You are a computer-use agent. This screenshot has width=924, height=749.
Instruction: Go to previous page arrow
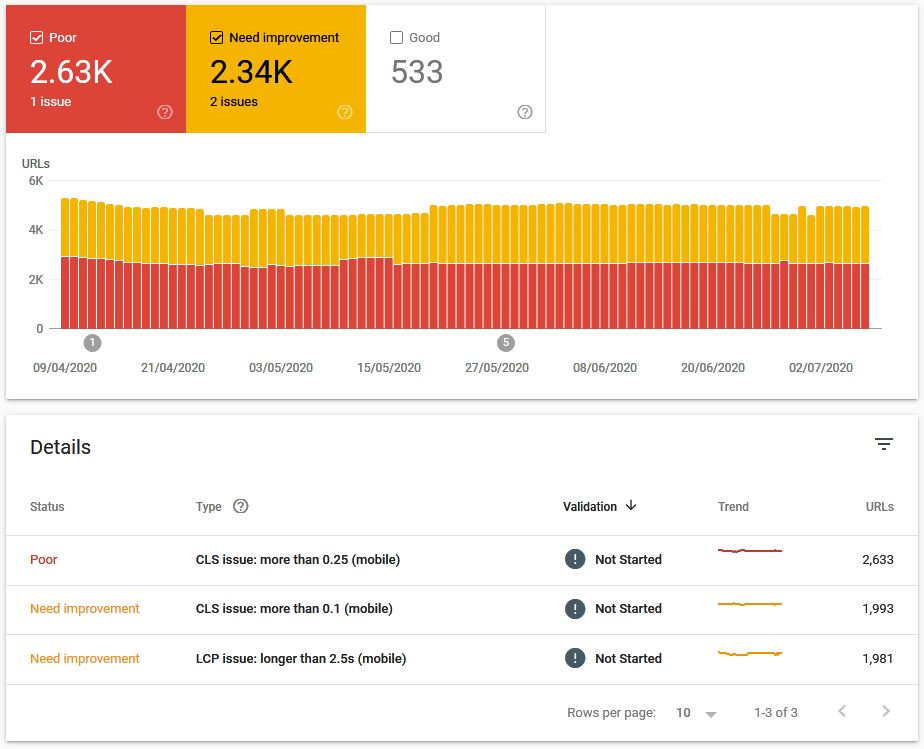coord(842,712)
